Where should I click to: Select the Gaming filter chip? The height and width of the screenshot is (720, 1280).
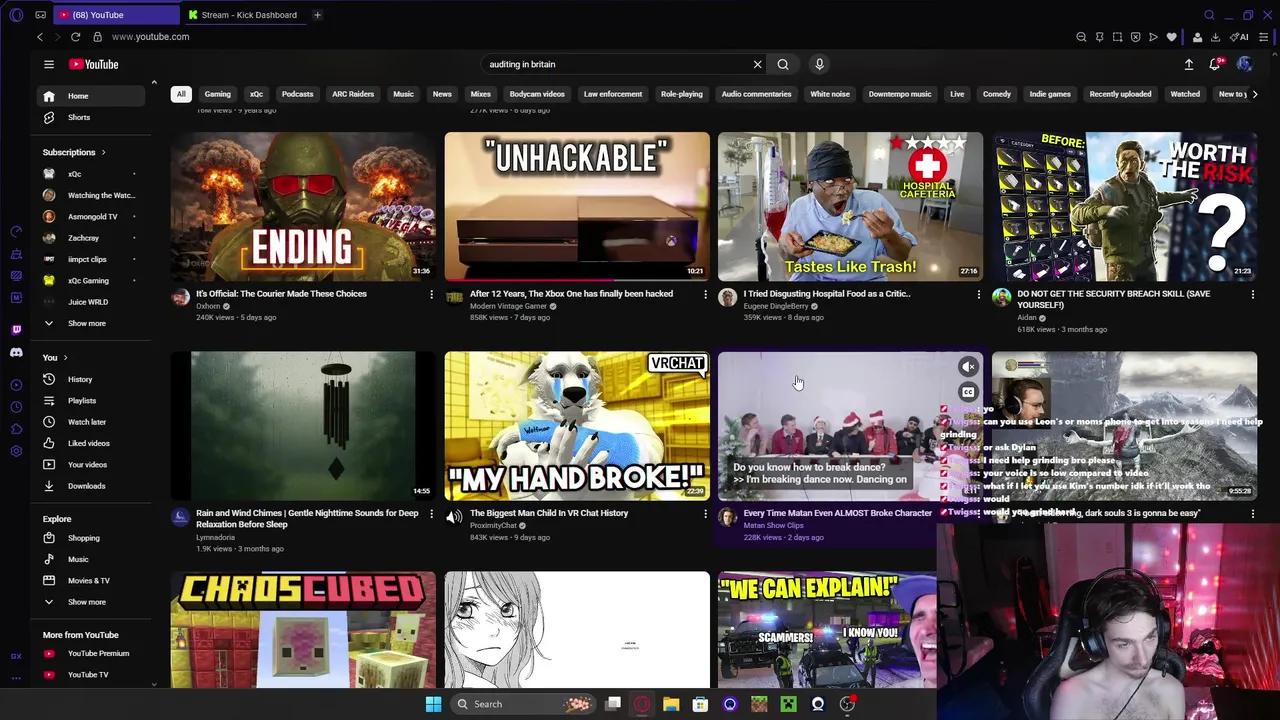coord(217,94)
